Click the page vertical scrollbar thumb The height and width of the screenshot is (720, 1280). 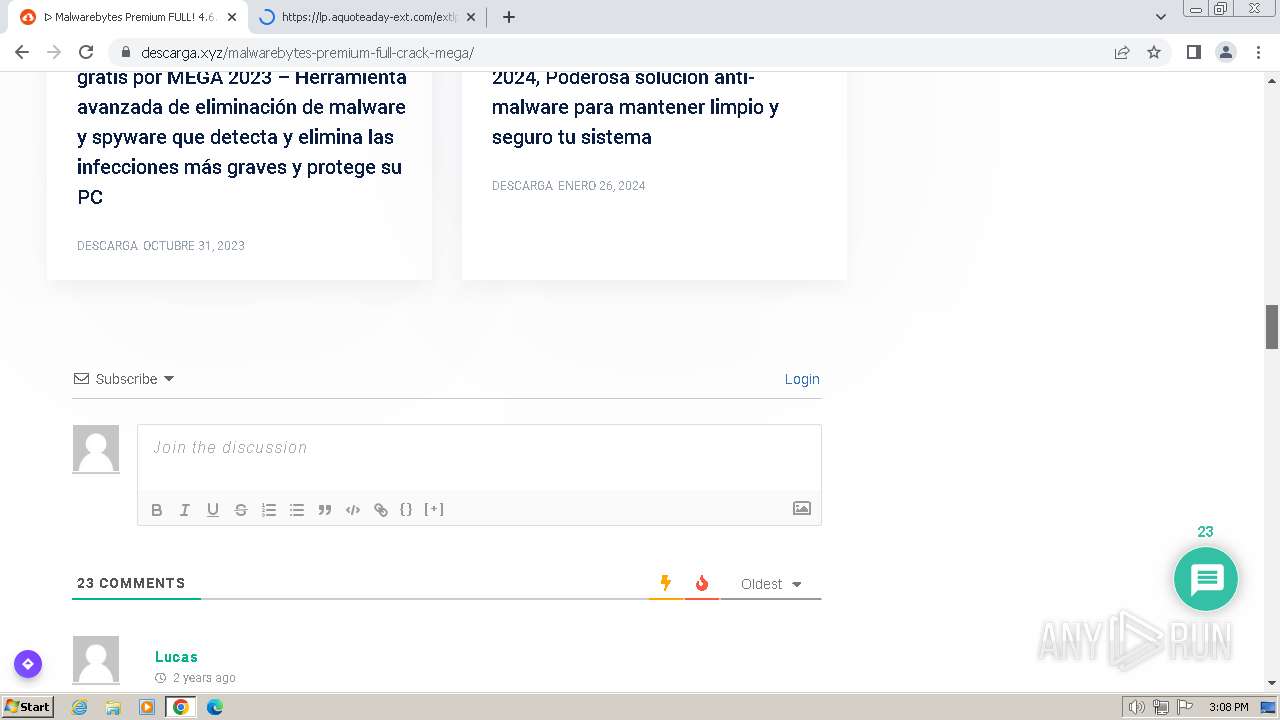tap(1272, 327)
